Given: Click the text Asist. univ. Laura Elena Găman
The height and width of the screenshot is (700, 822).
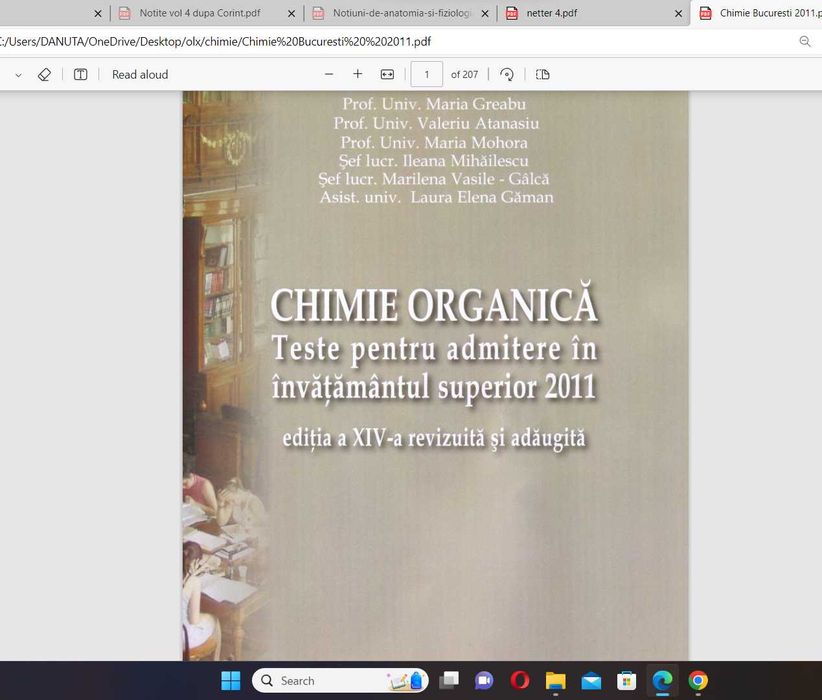Looking at the screenshot, I should (437, 197).
